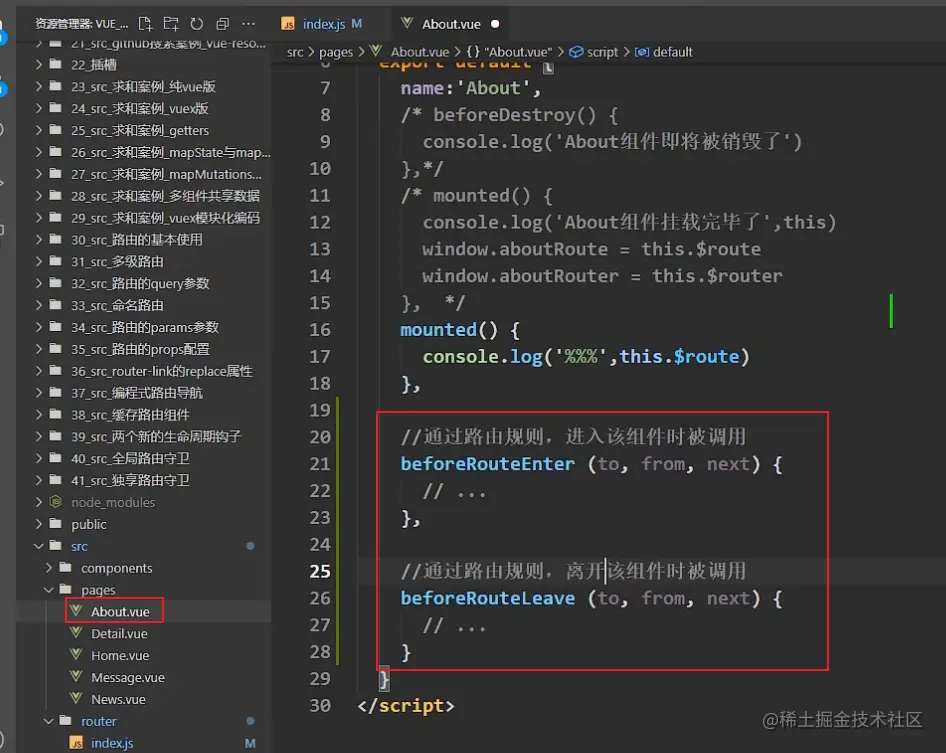Viewport: 946px width, 753px height.
Task: Click the script breadcrumb segment
Action: (594, 52)
